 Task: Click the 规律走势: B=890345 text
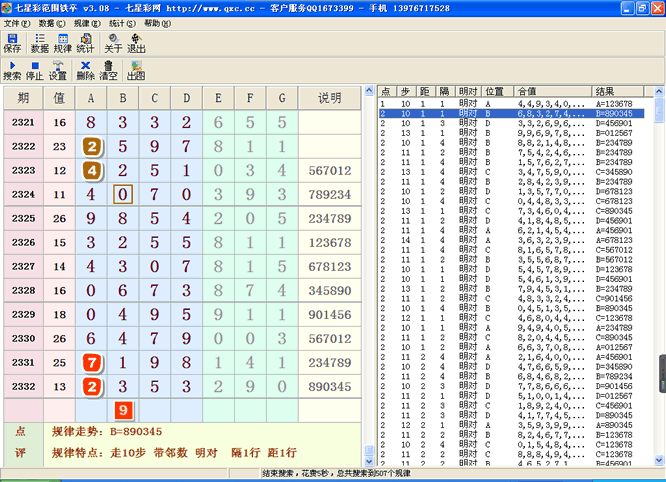click(107, 431)
